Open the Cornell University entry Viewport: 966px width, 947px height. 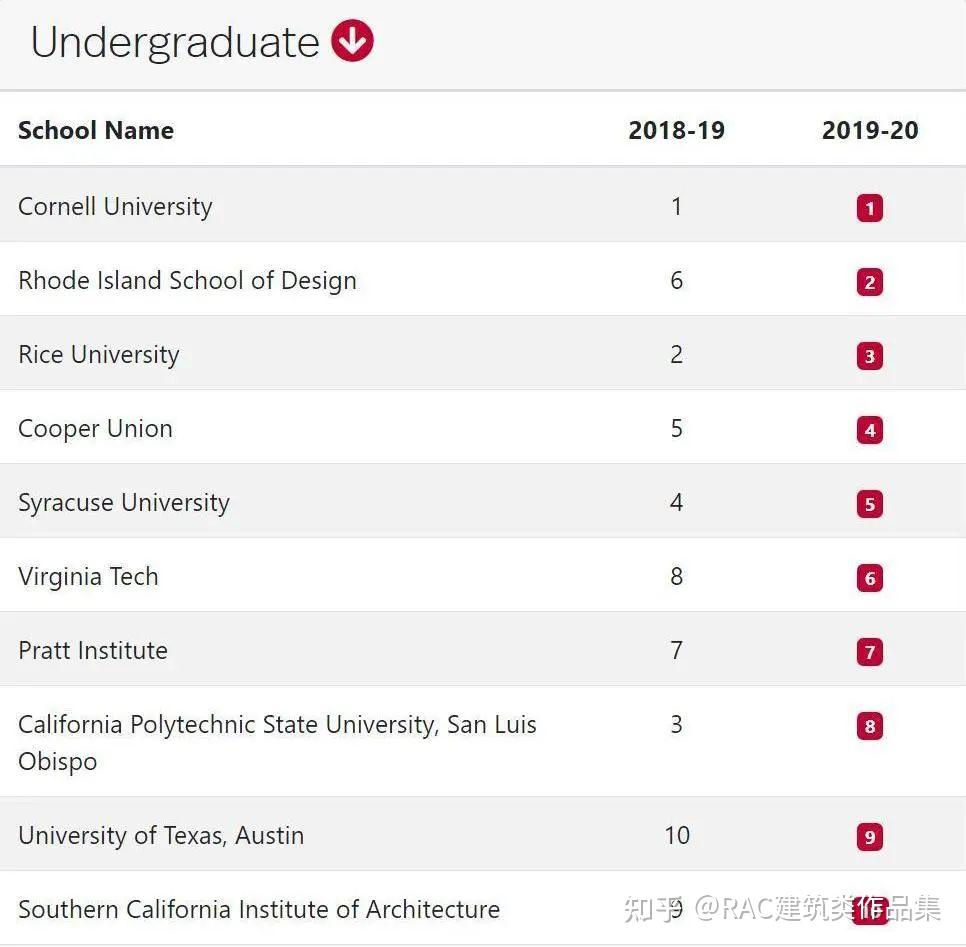[x=115, y=207]
